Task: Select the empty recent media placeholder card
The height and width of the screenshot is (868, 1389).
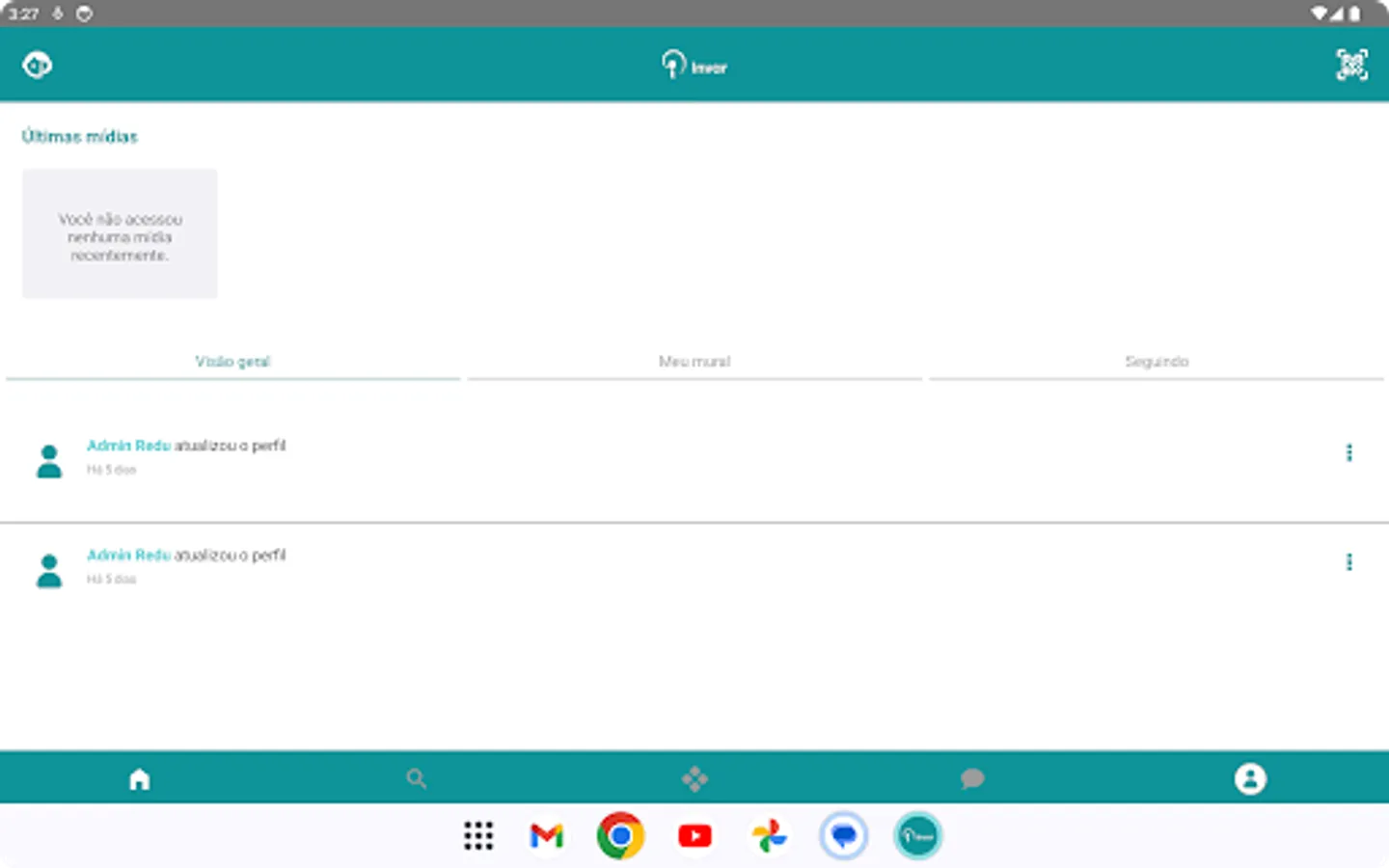Action: [x=119, y=233]
